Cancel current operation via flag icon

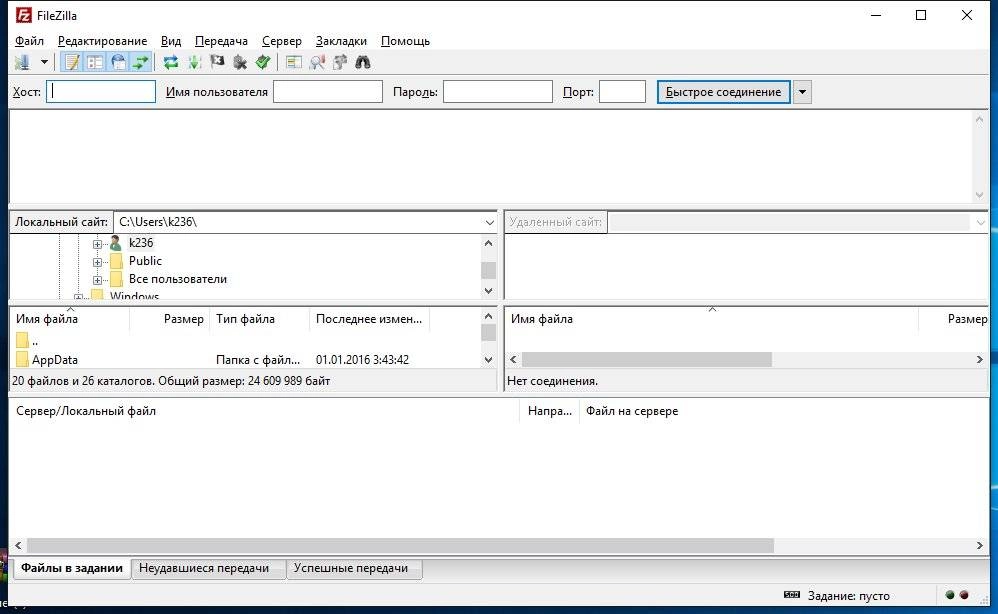(x=217, y=62)
